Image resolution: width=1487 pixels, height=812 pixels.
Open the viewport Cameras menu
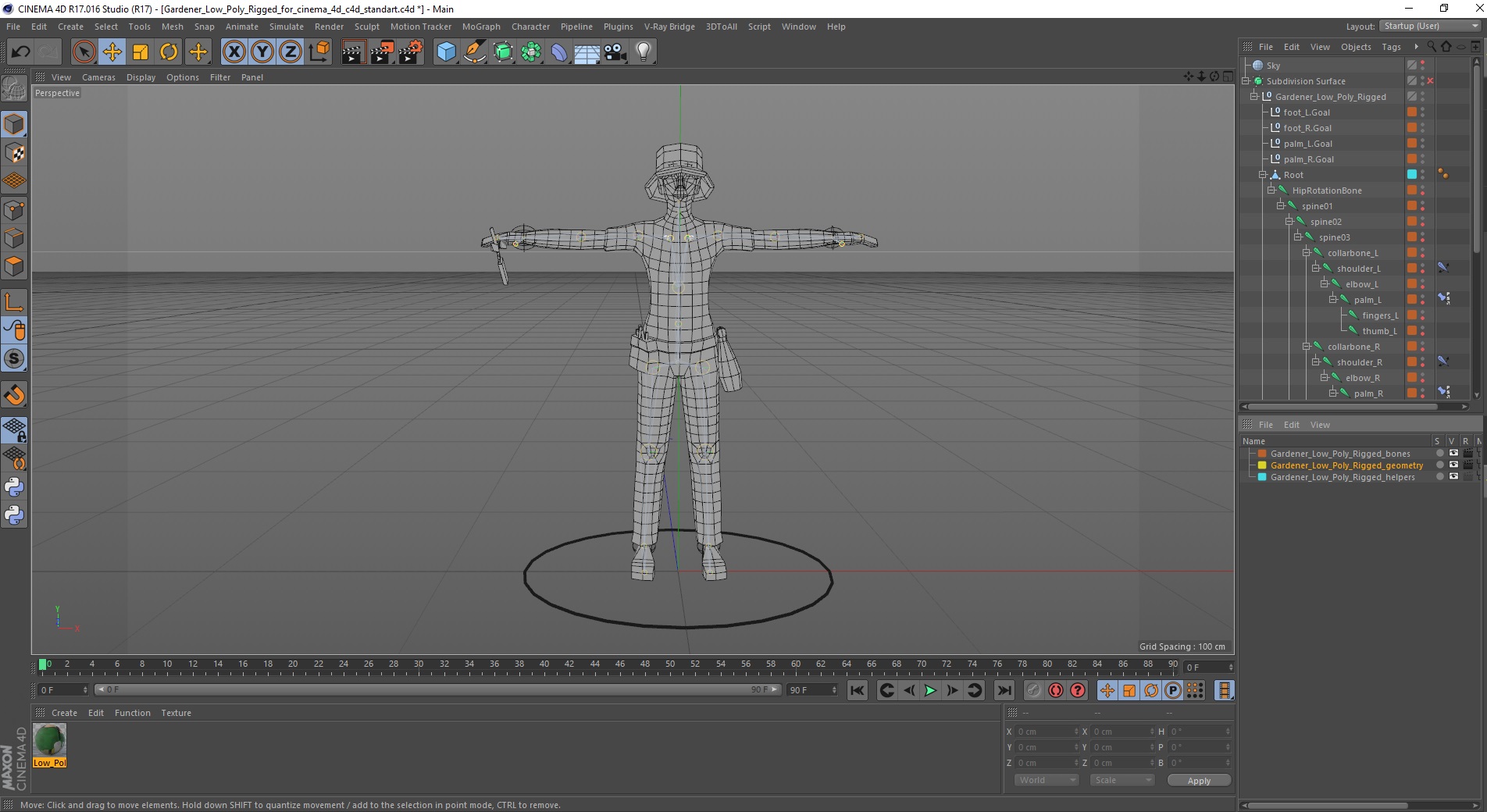pyautogui.click(x=98, y=77)
